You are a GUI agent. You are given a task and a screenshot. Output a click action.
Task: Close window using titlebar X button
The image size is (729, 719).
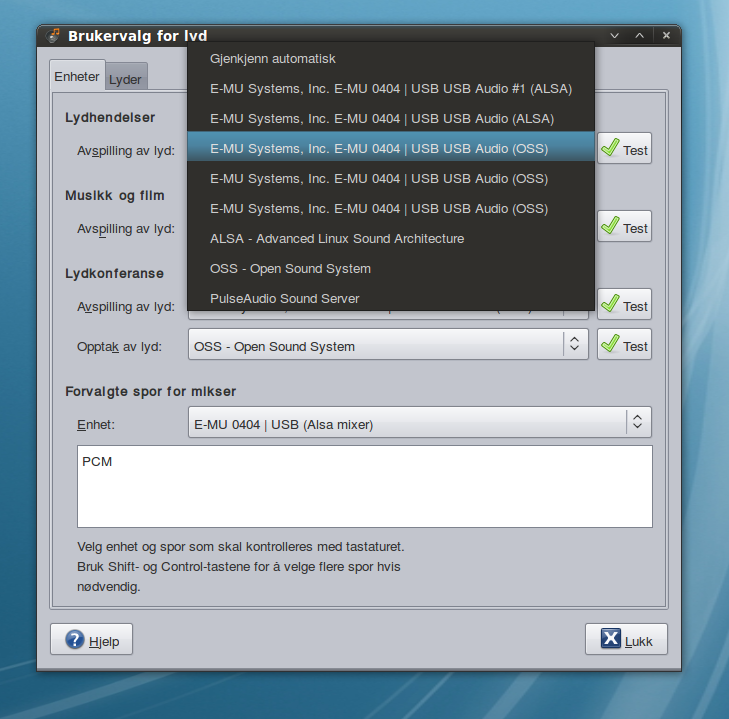(x=666, y=36)
